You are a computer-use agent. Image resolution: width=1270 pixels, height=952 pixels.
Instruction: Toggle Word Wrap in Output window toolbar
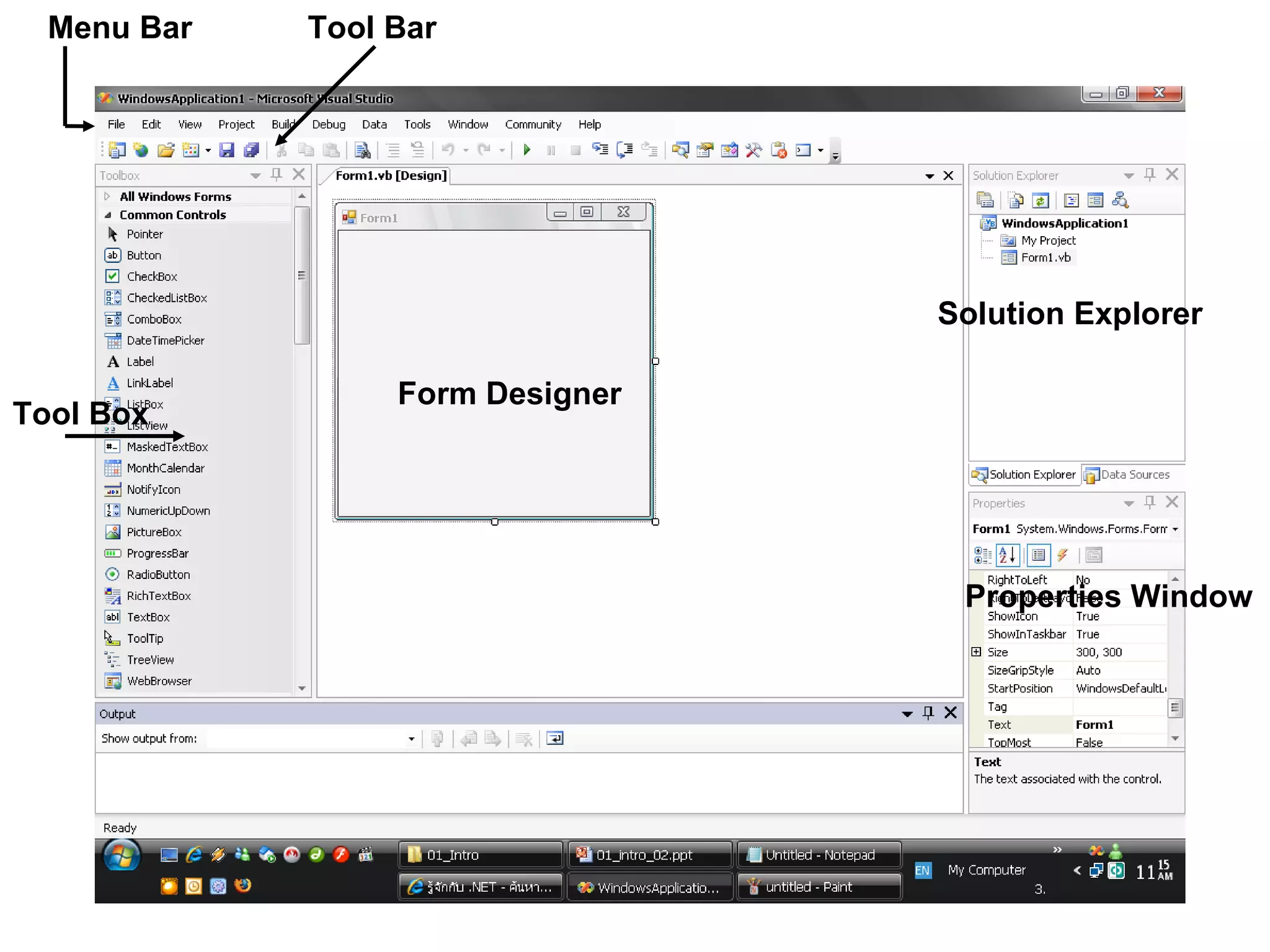(555, 738)
